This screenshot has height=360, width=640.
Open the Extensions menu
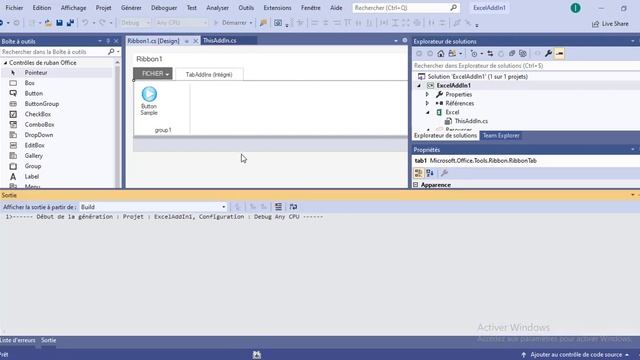pyautogui.click(x=278, y=8)
